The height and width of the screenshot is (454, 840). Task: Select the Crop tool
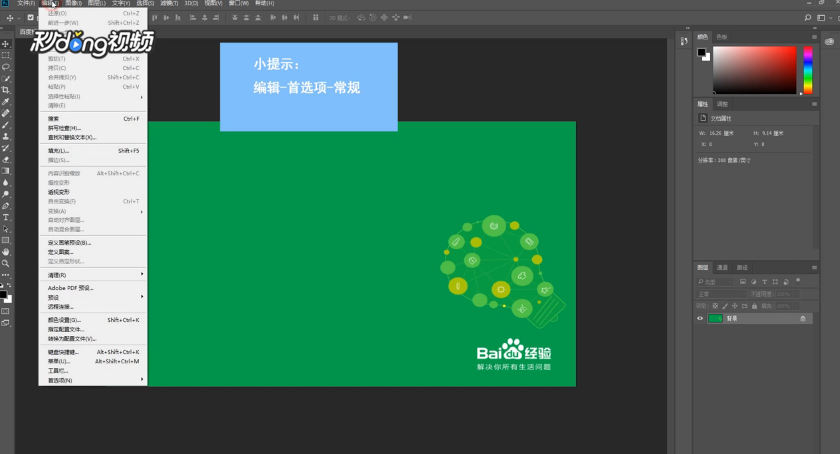coord(6,90)
